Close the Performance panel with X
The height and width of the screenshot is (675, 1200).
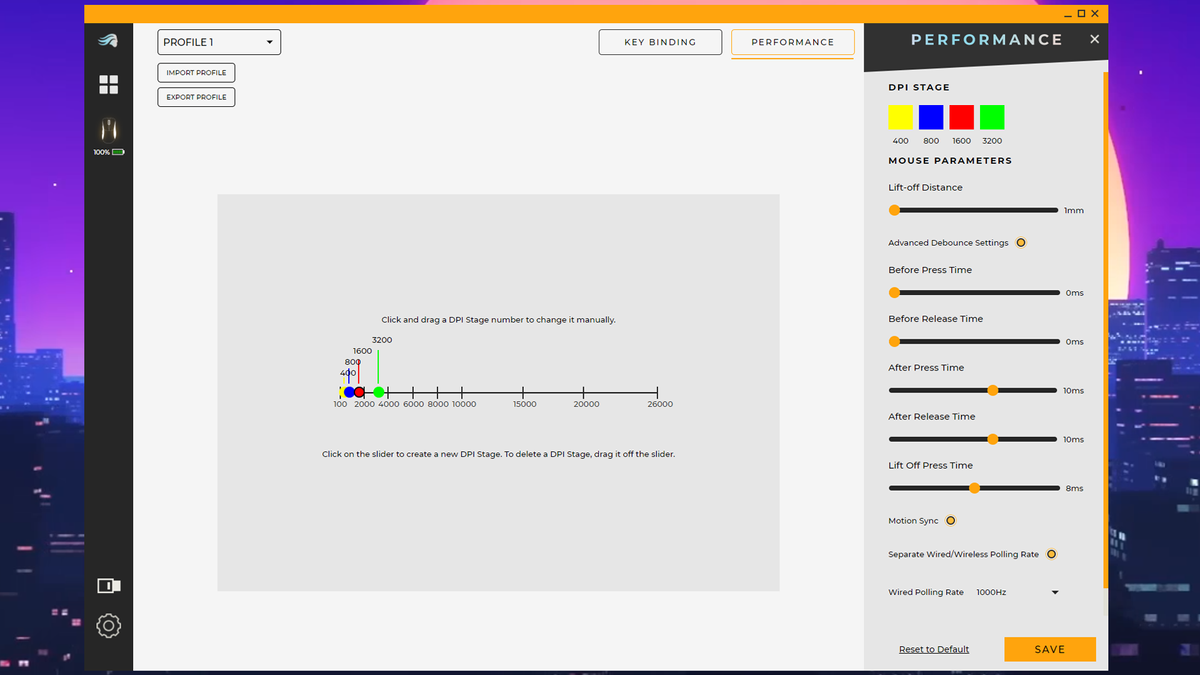pos(1094,39)
